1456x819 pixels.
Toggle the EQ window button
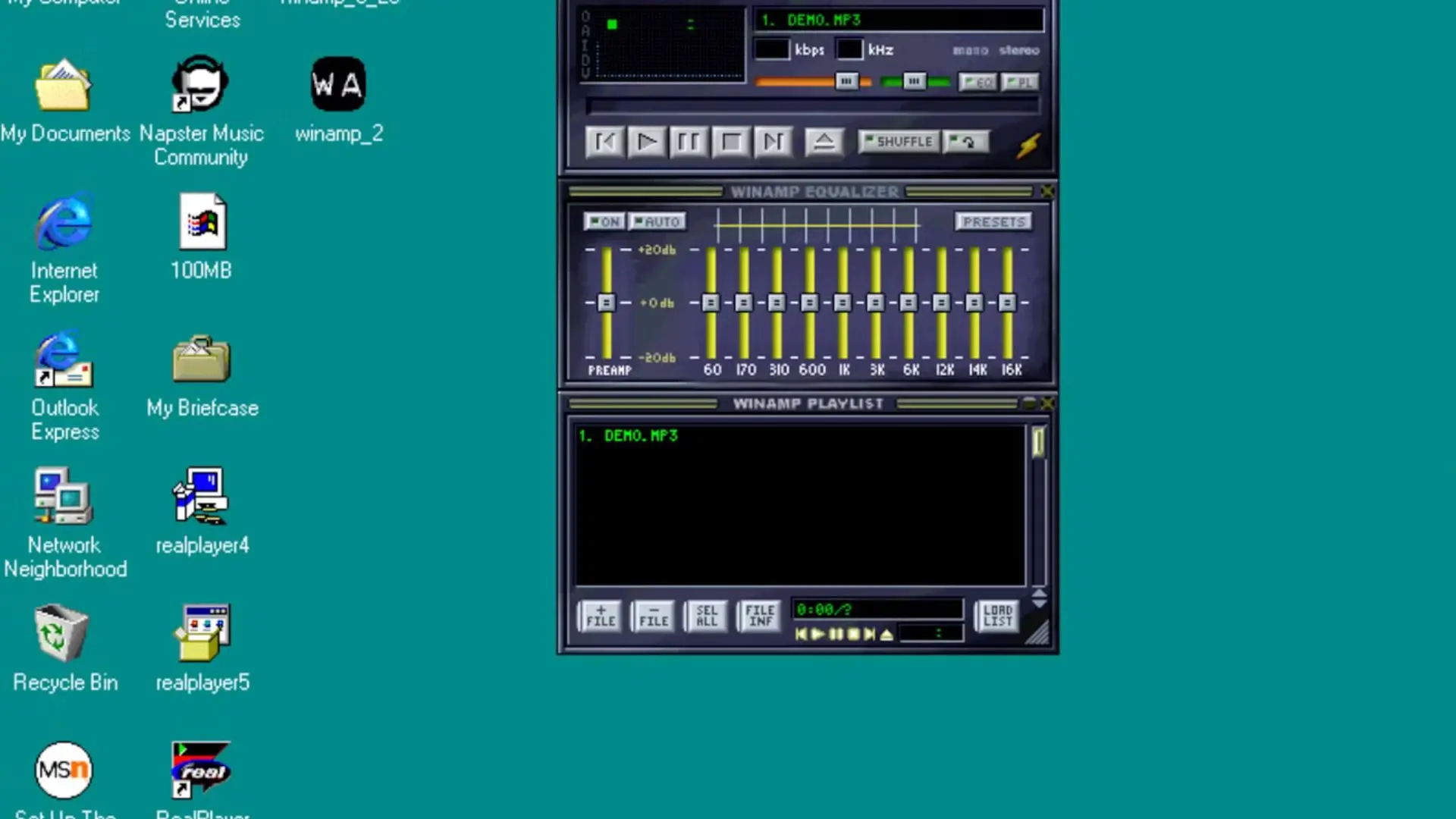click(x=978, y=82)
